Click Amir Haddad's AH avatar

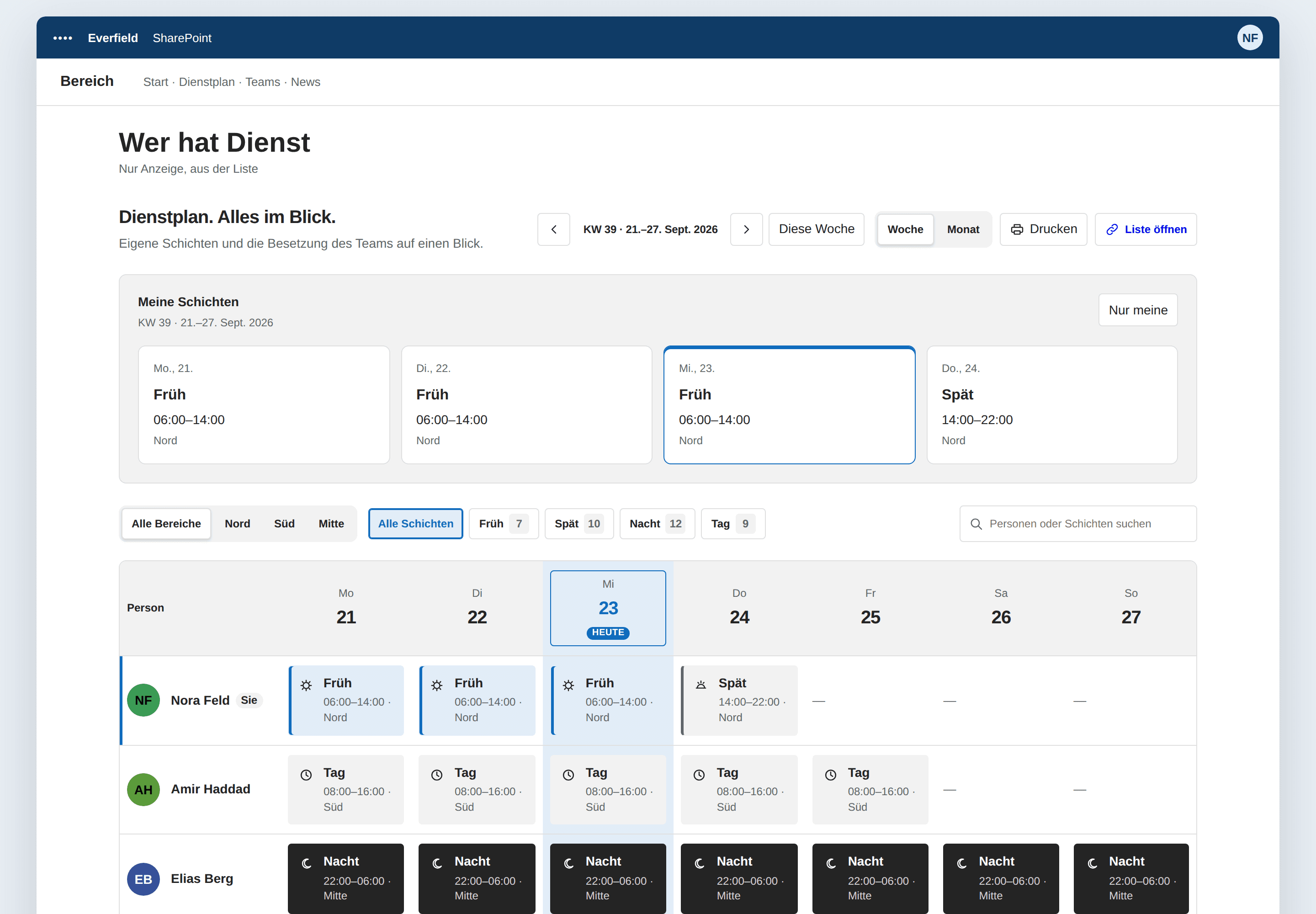click(x=143, y=789)
